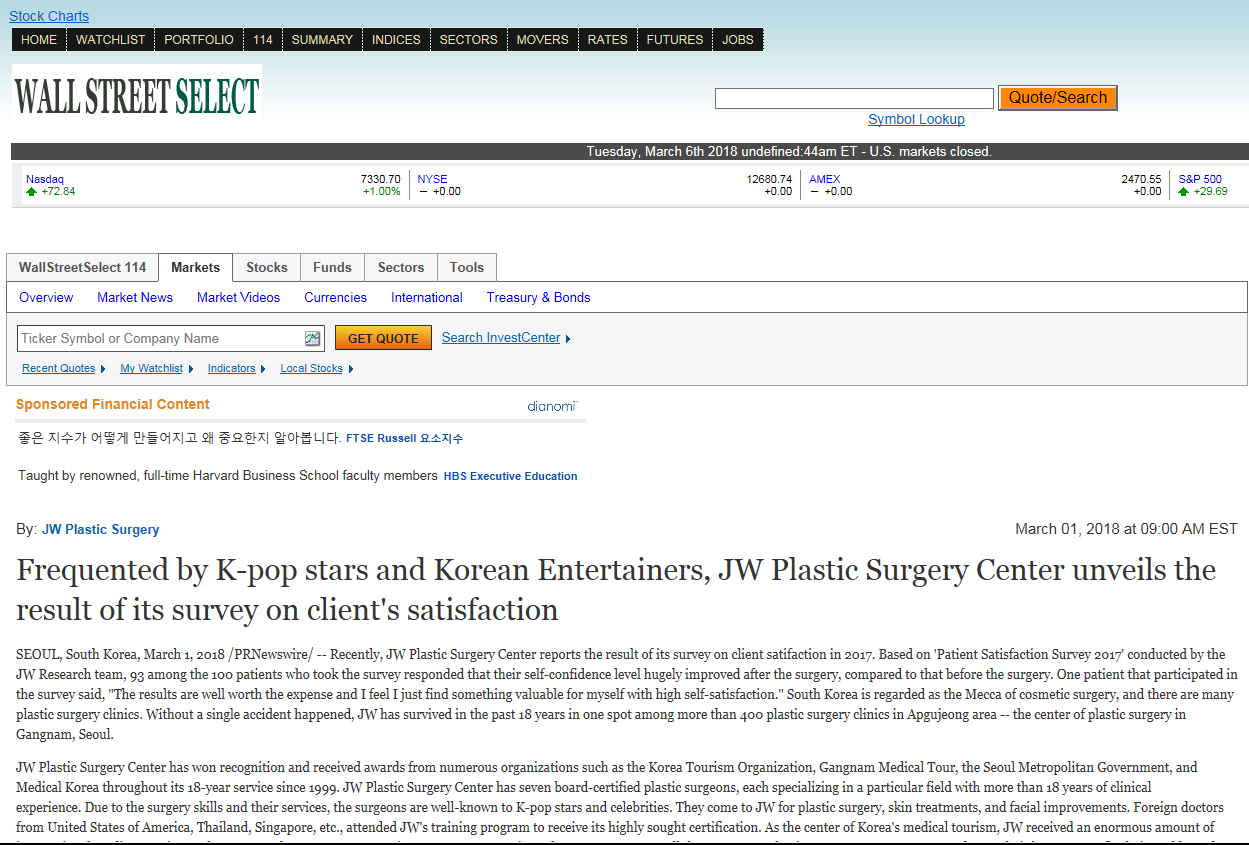Switch to Funds tab
Image resolution: width=1249 pixels, height=845 pixels.
(x=332, y=268)
